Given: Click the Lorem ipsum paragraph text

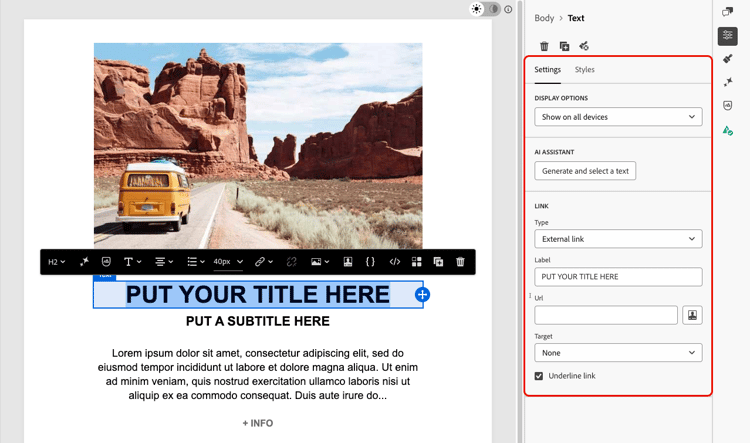Looking at the screenshot, I should pos(258,374).
